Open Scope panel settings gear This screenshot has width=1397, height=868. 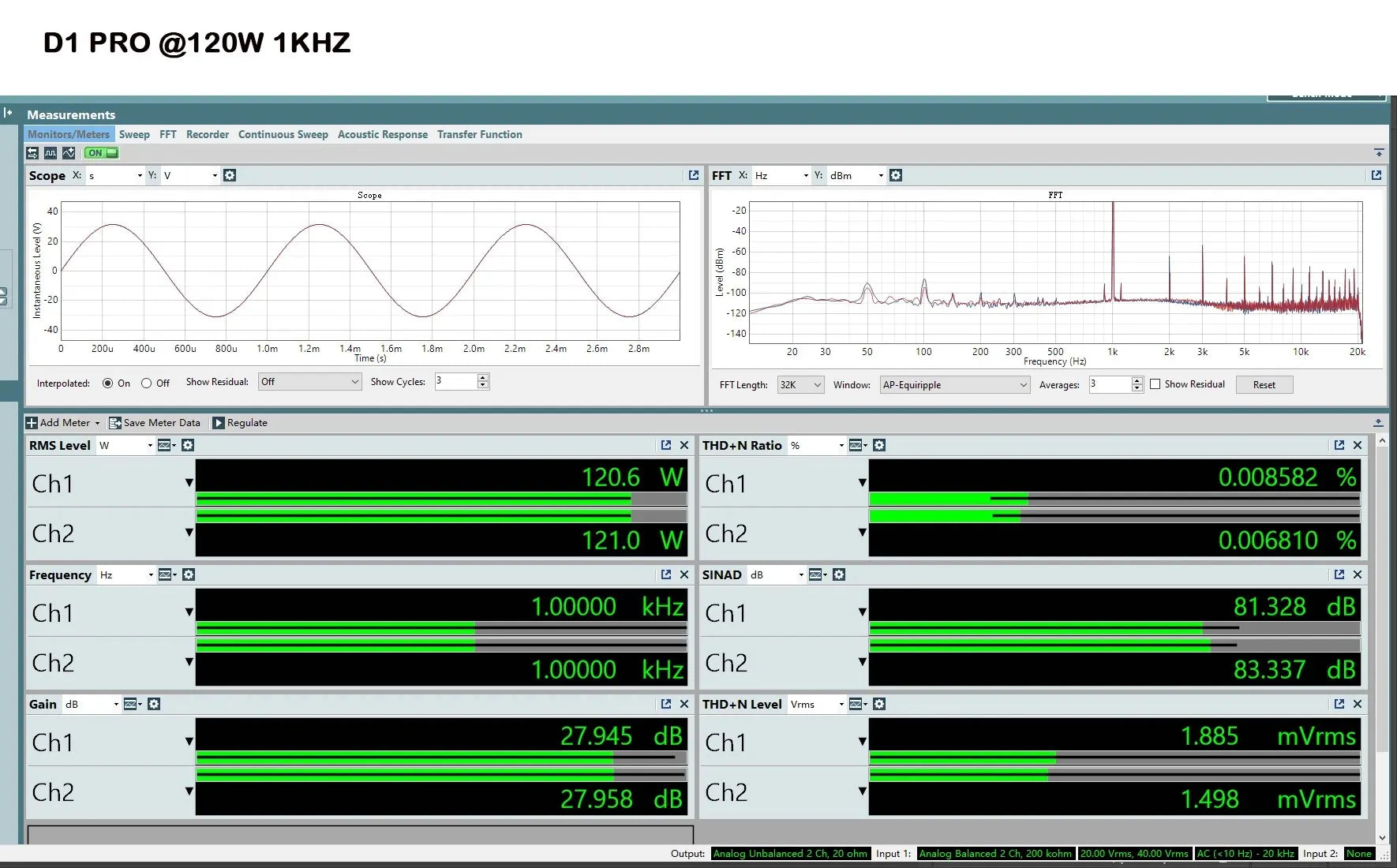pos(230,175)
